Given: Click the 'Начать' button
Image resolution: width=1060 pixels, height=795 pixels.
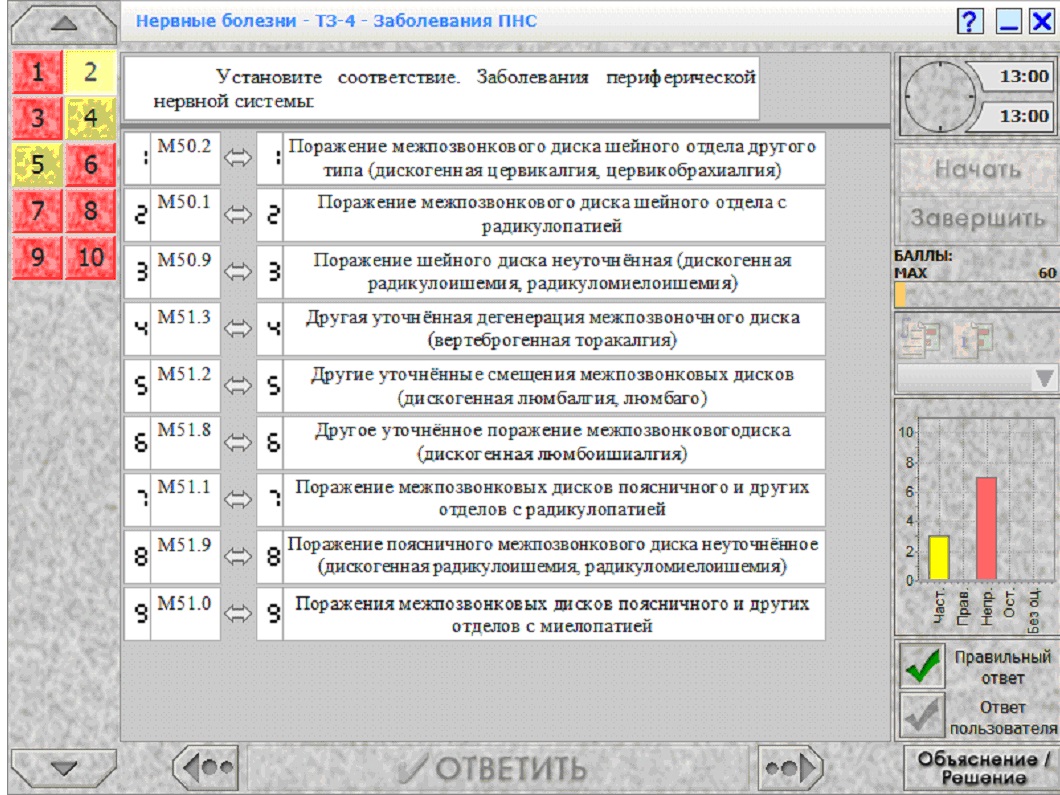Looking at the screenshot, I should (x=978, y=169).
